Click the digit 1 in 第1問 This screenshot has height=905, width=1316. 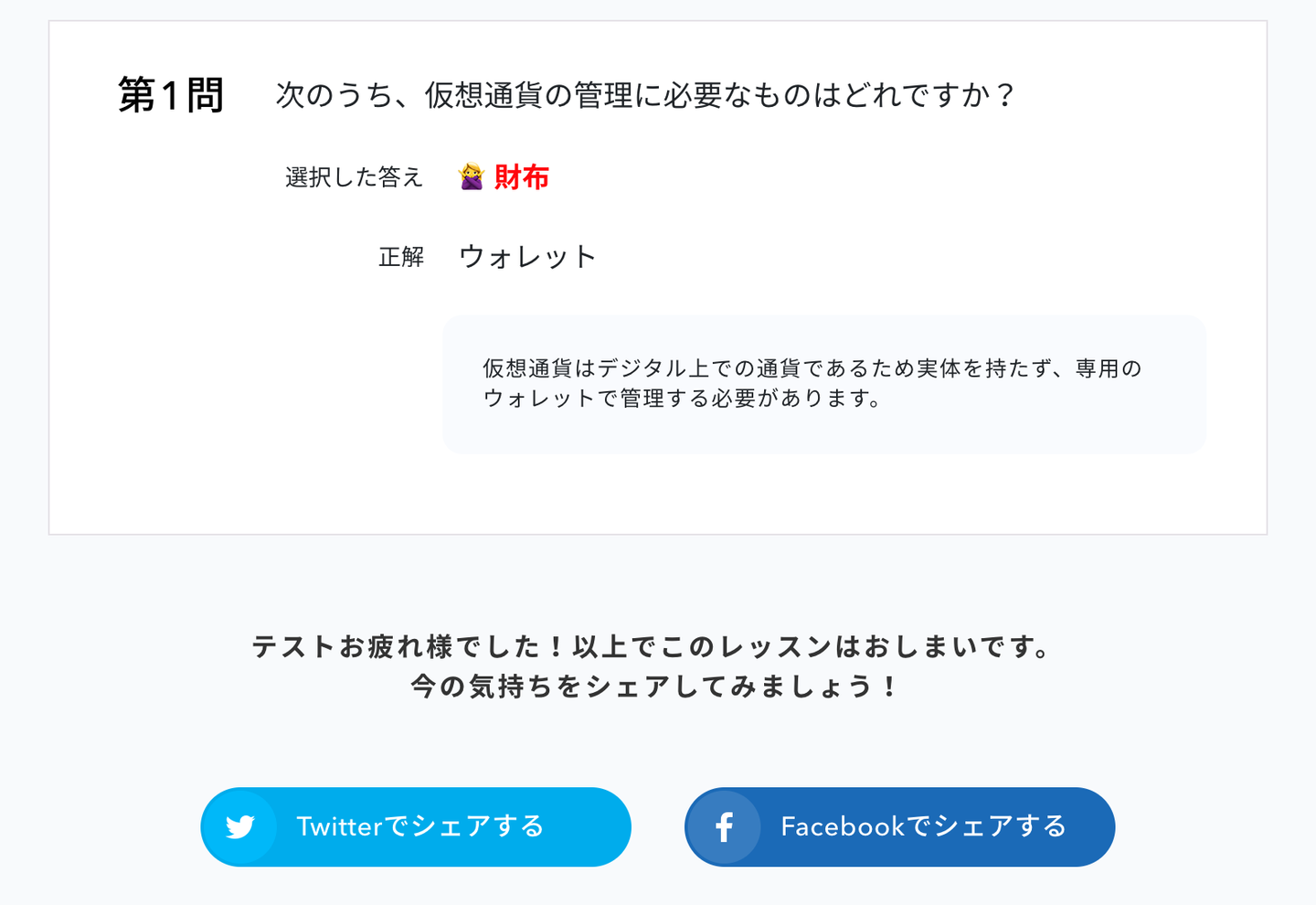(x=170, y=95)
